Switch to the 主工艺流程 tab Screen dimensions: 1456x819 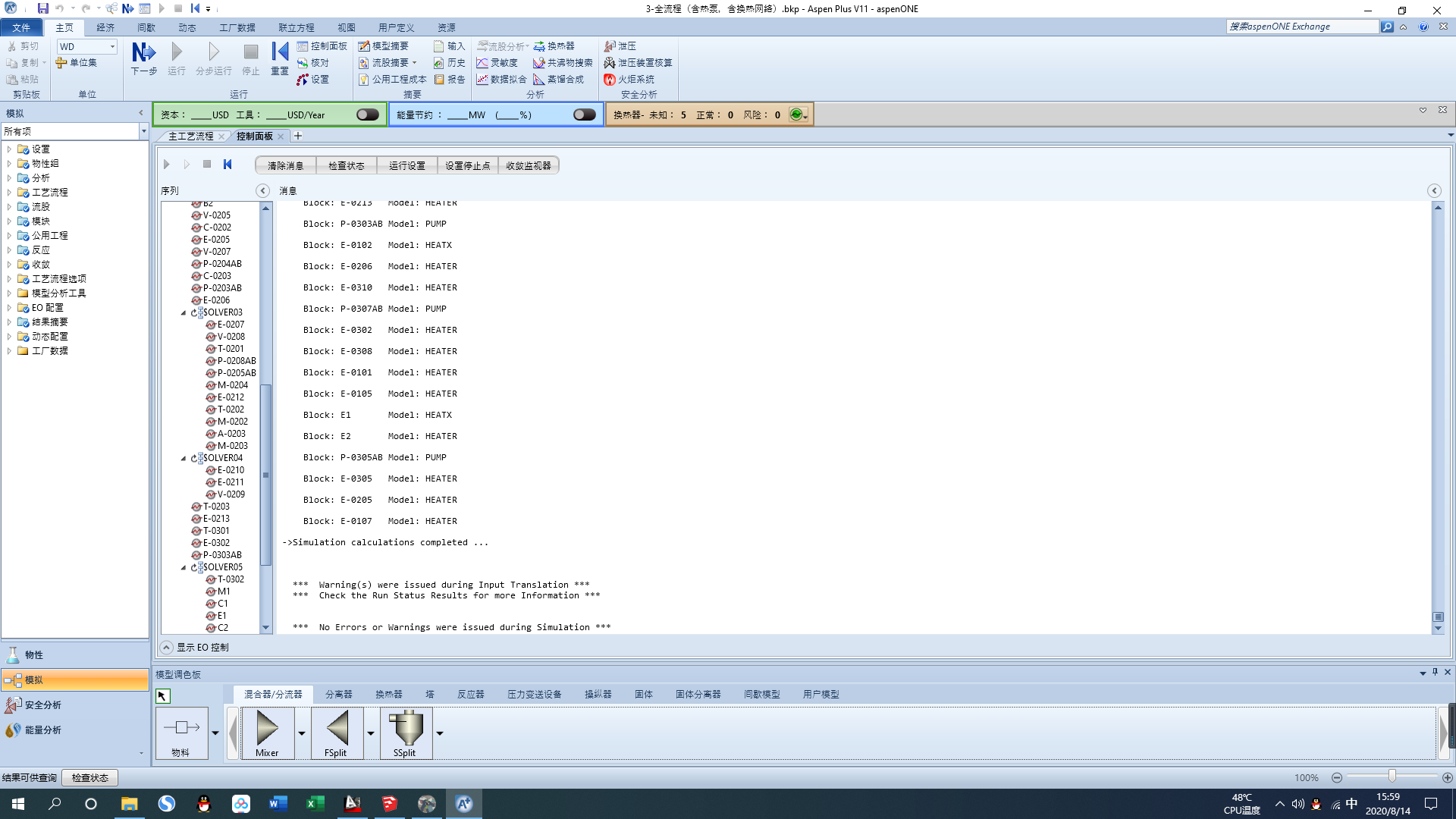(190, 136)
